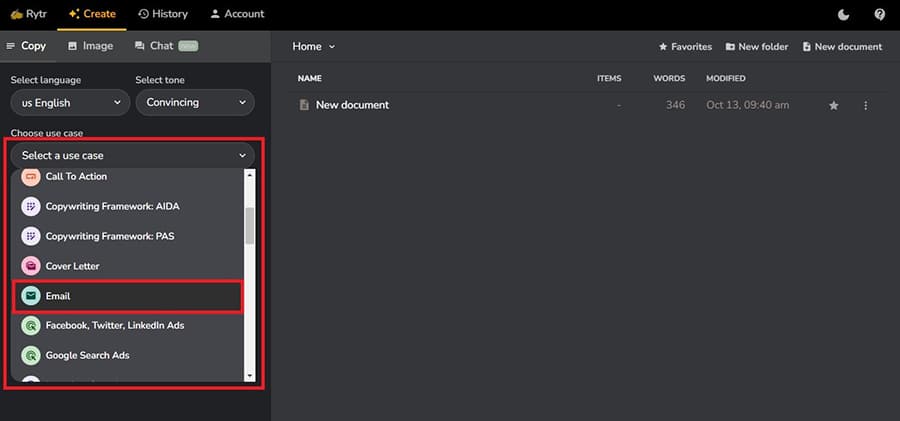Open the New document three-dot menu
Screen dimensions: 900x421
pos(866,106)
